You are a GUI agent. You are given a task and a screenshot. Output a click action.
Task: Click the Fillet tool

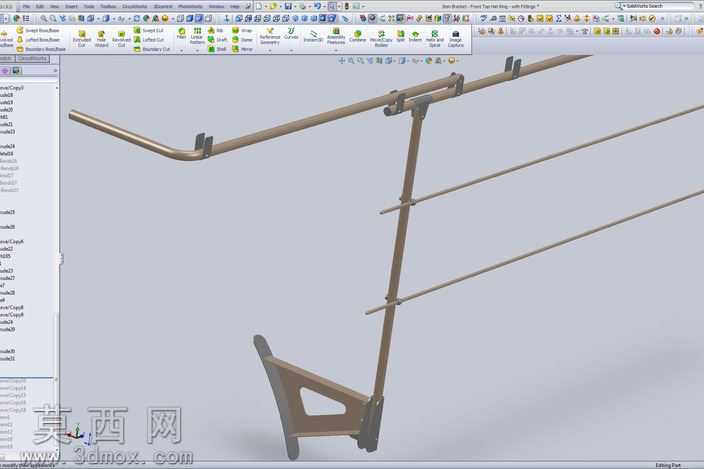tap(181, 33)
